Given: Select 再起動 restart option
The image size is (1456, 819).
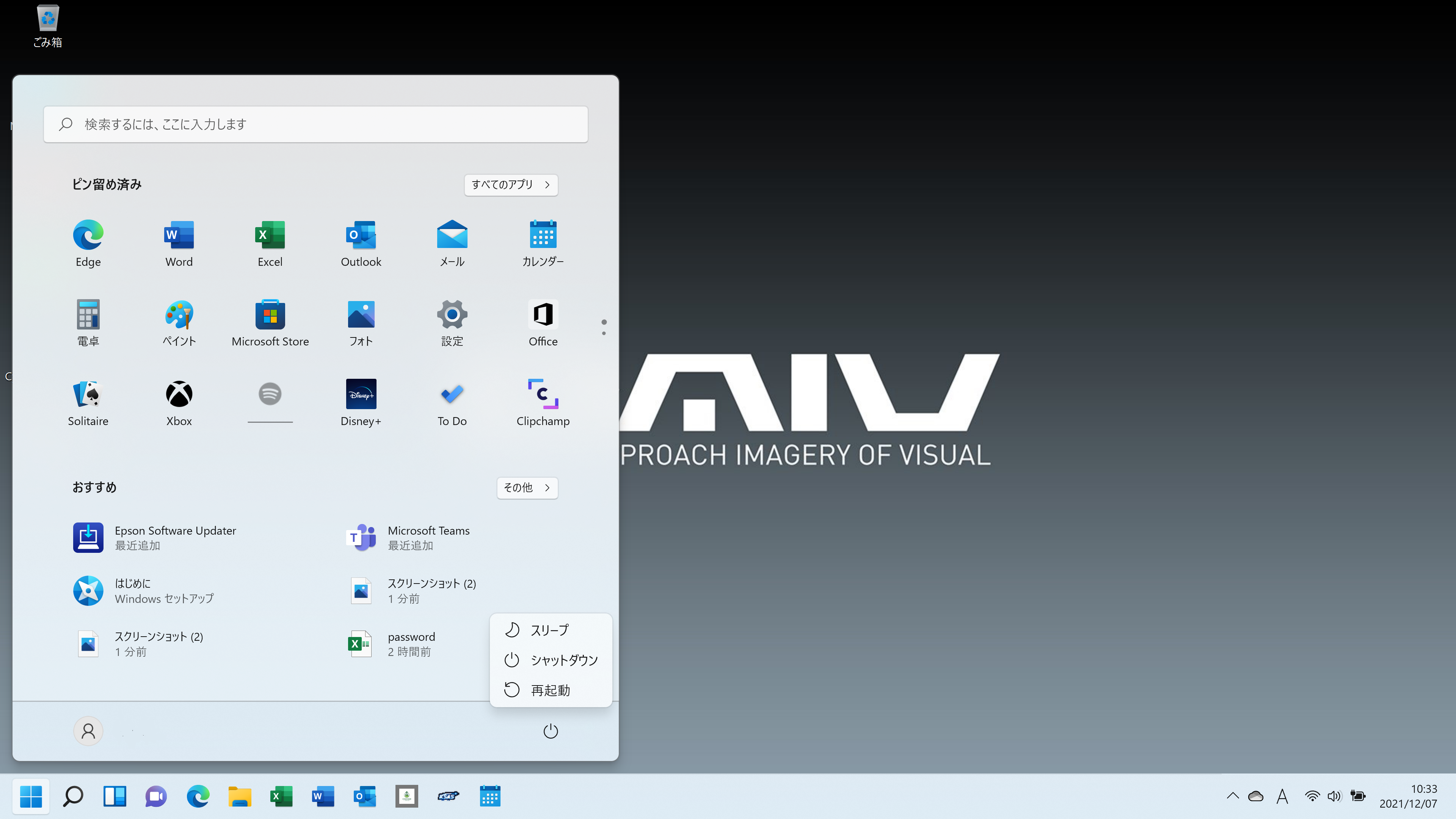Looking at the screenshot, I should click(549, 690).
